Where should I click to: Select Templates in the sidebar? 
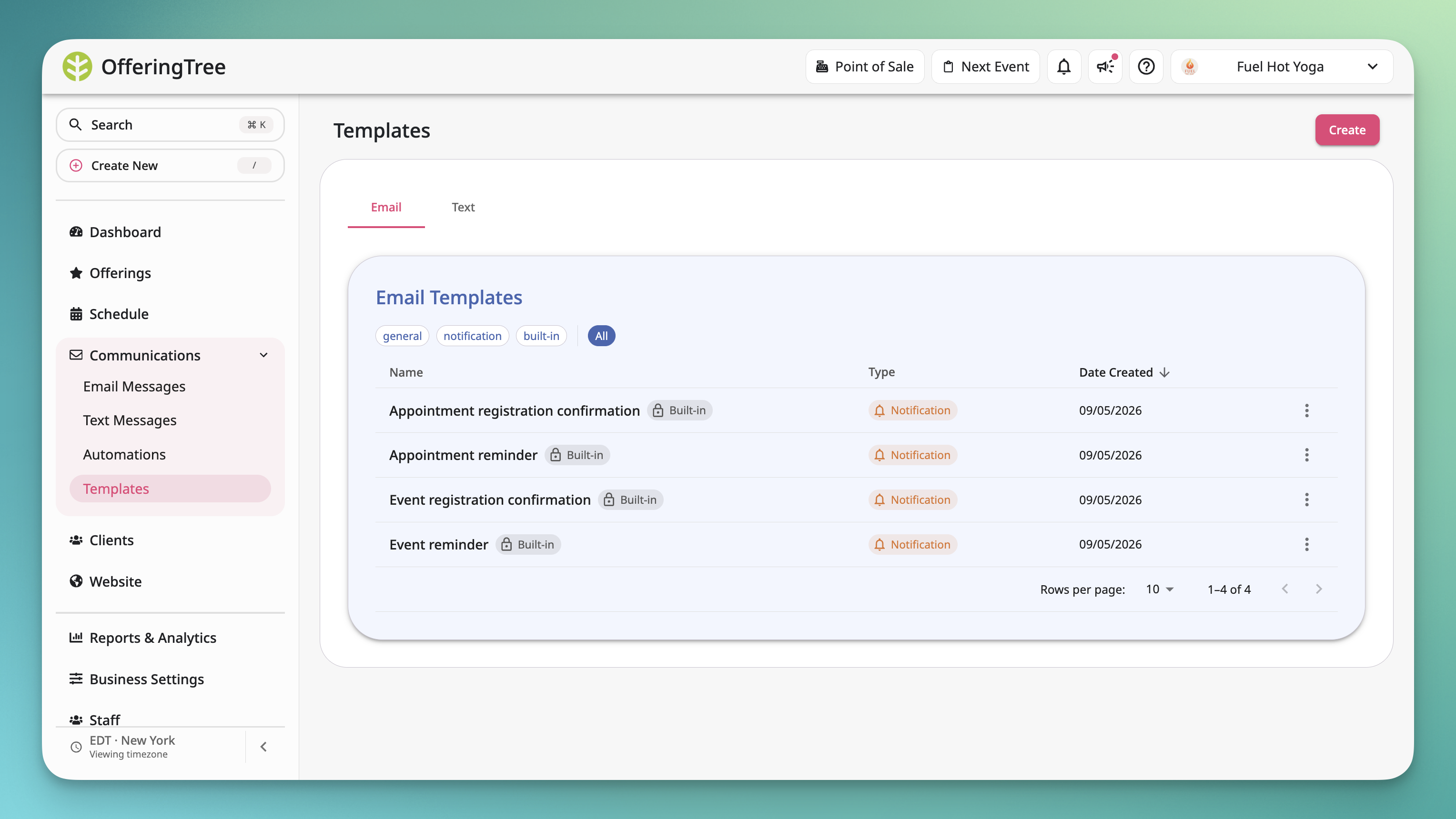tap(170, 489)
